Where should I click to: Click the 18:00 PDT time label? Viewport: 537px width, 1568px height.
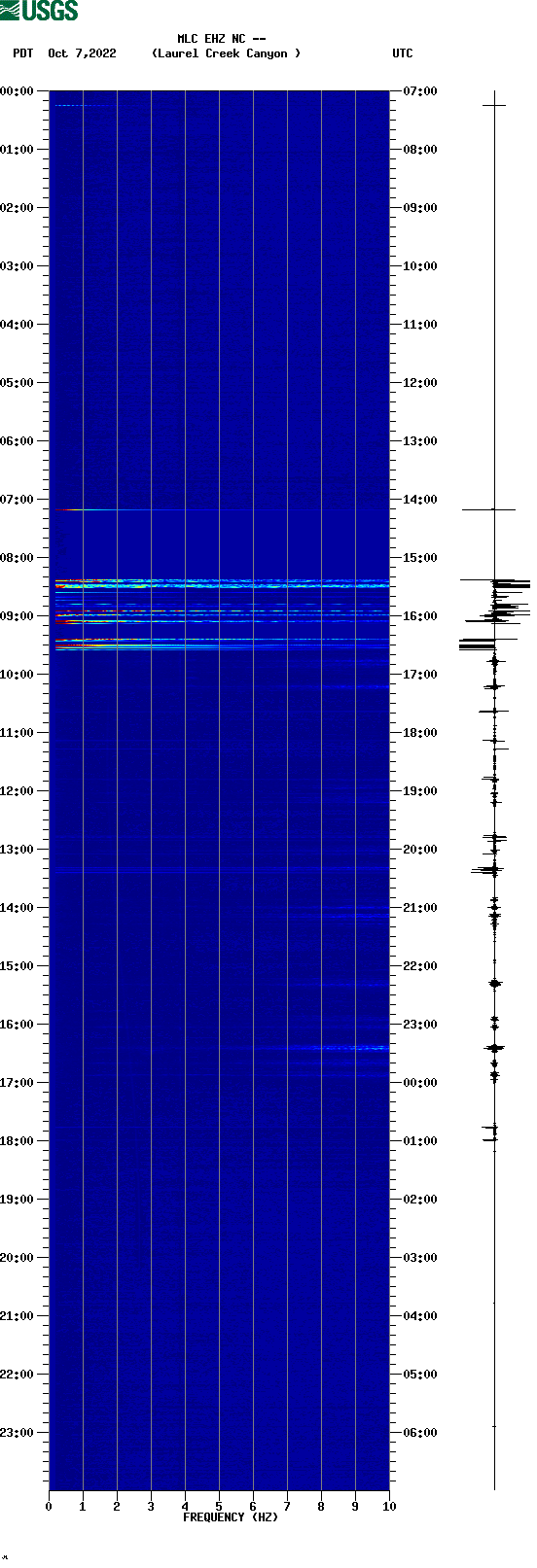(x=18, y=1141)
